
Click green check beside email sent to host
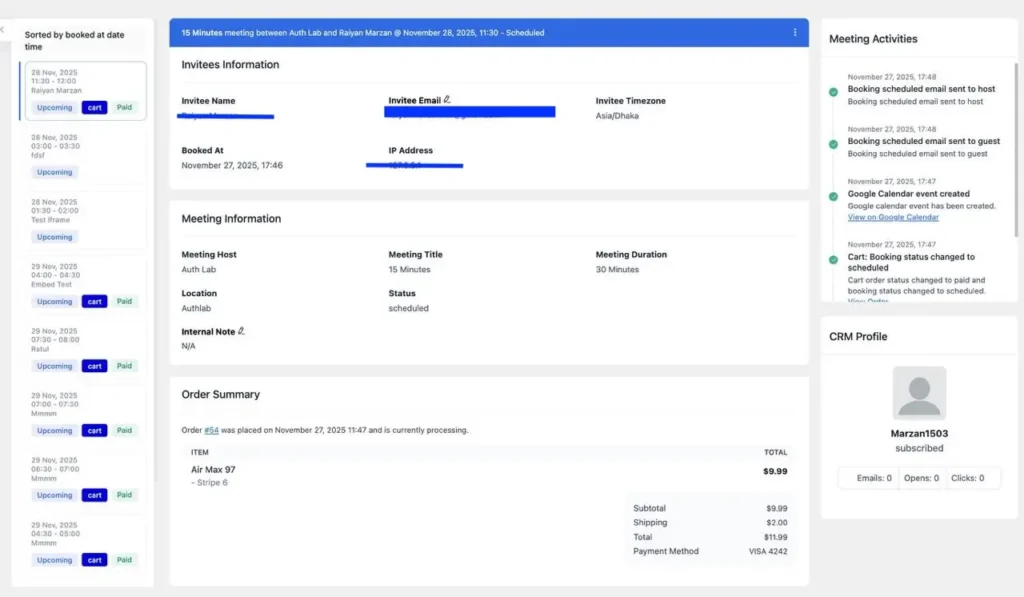pyautogui.click(x=833, y=92)
